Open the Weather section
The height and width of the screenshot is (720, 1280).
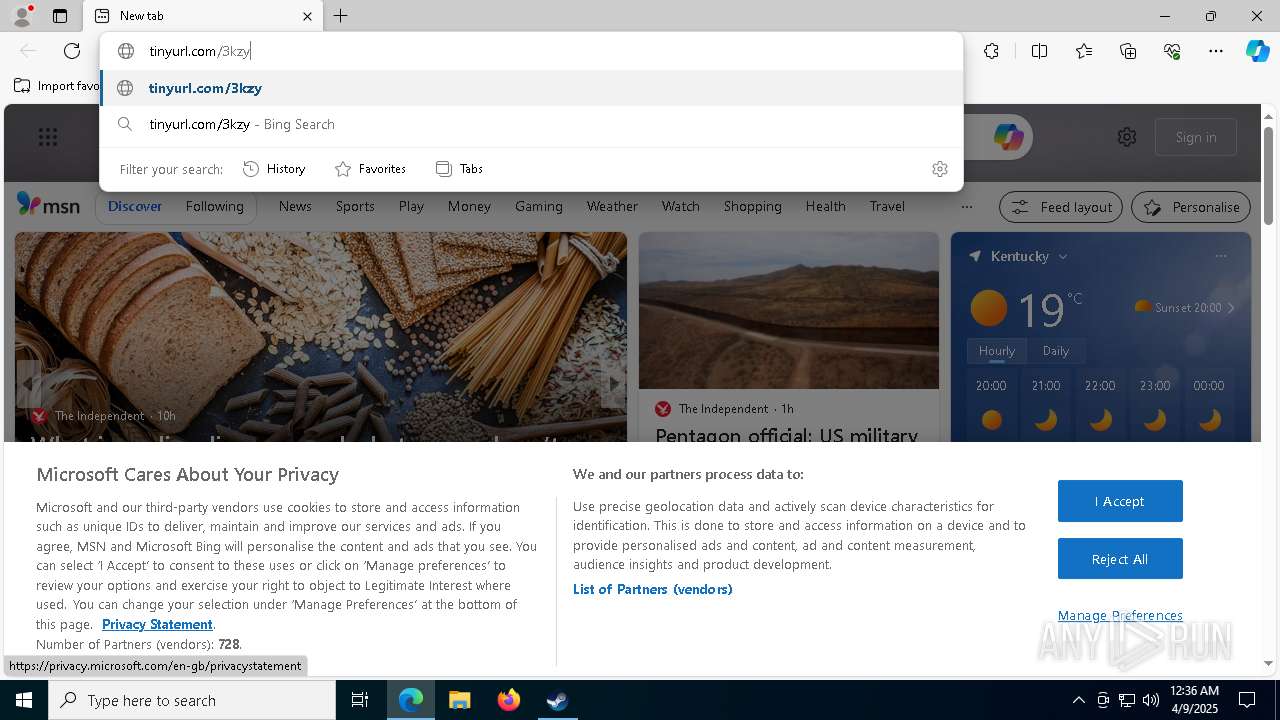click(x=612, y=206)
